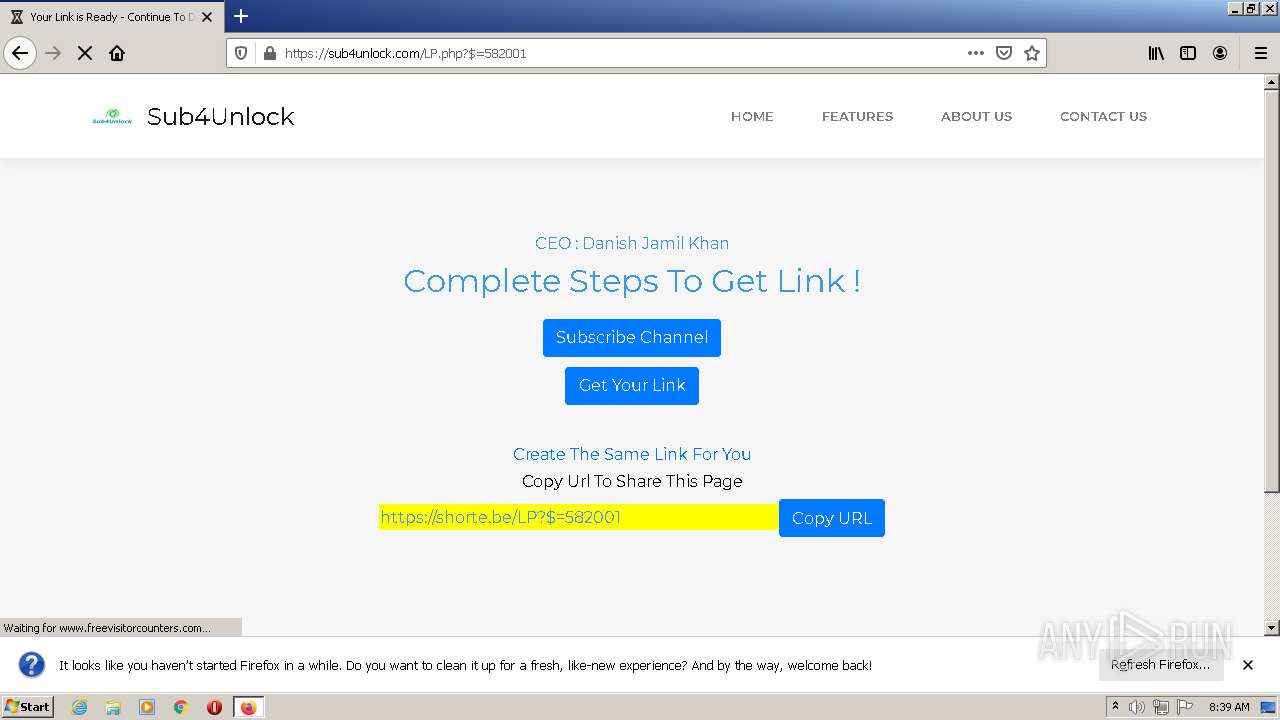Click the Sub4Unlock logo image

coord(112,116)
